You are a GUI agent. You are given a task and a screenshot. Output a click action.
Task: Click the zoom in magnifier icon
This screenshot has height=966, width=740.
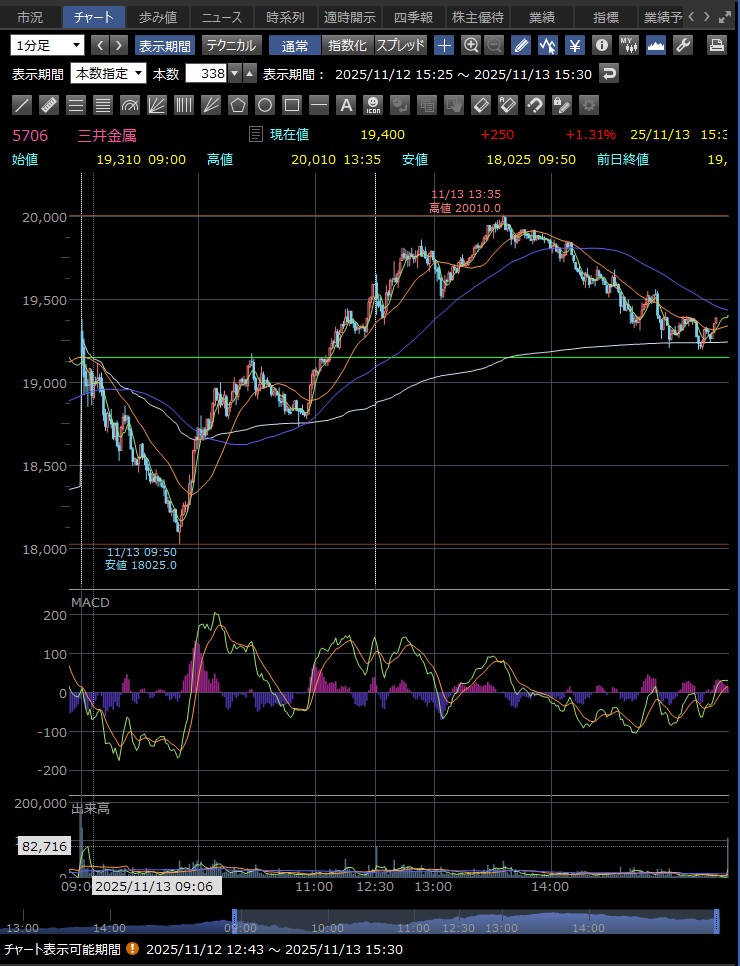pyautogui.click(x=470, y=45)
